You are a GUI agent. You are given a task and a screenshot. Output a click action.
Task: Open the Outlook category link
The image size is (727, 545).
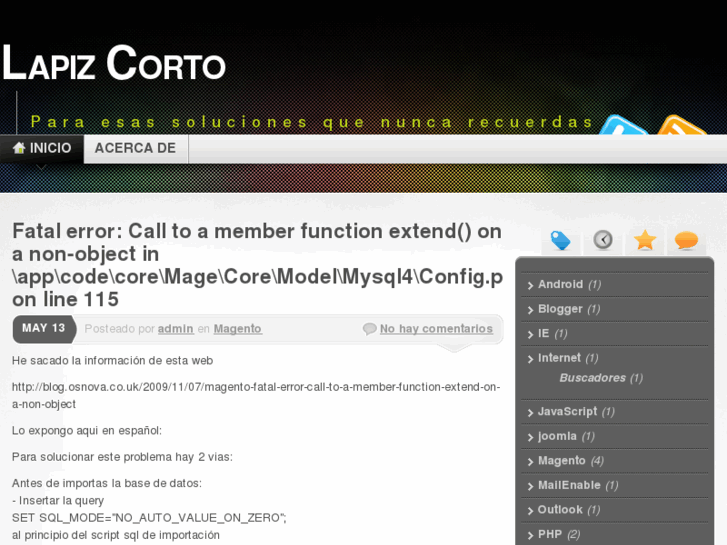[x=560, y=510]
